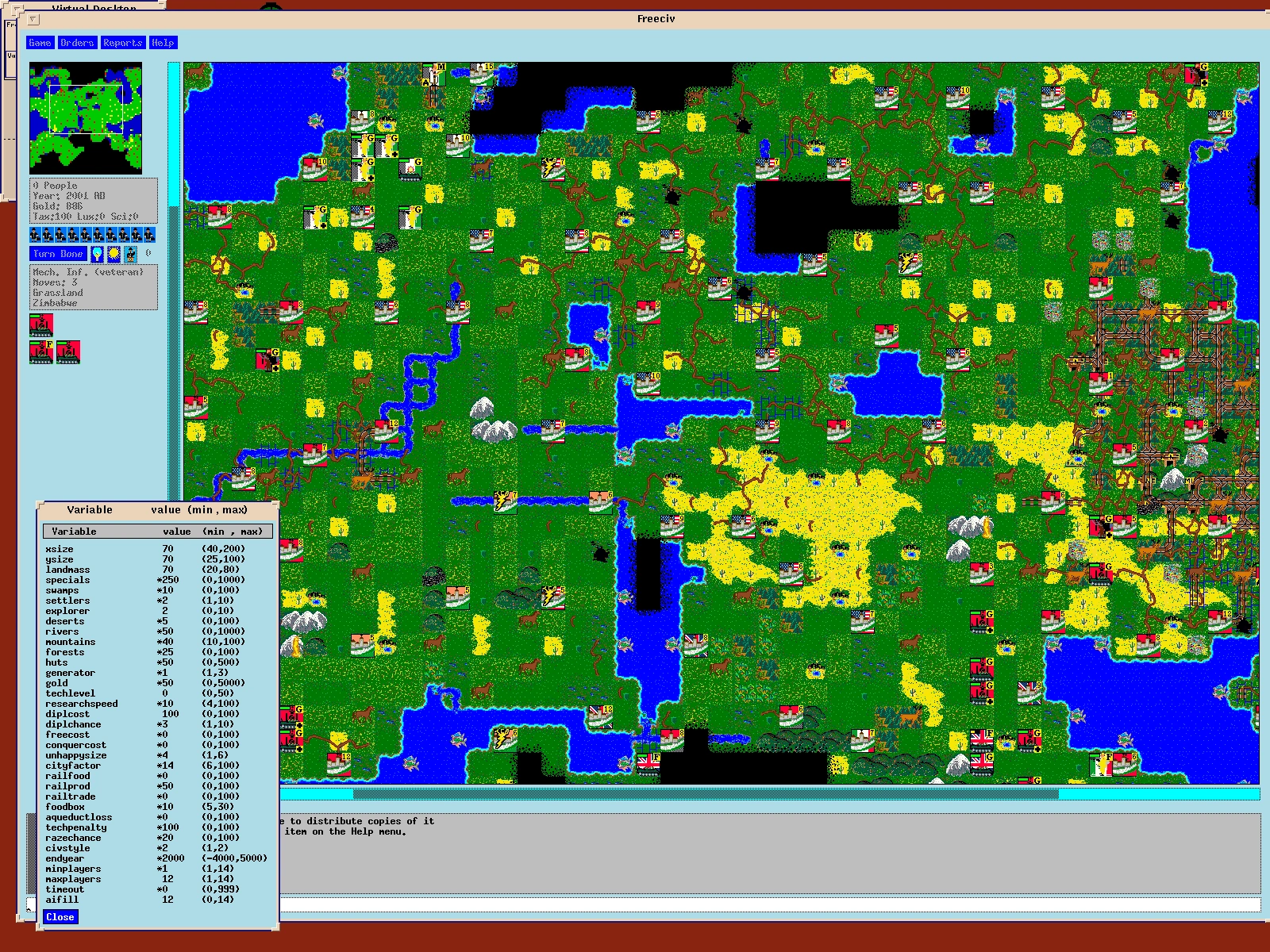
Task: Select the mountains variable row
Action: click(157, 642)
